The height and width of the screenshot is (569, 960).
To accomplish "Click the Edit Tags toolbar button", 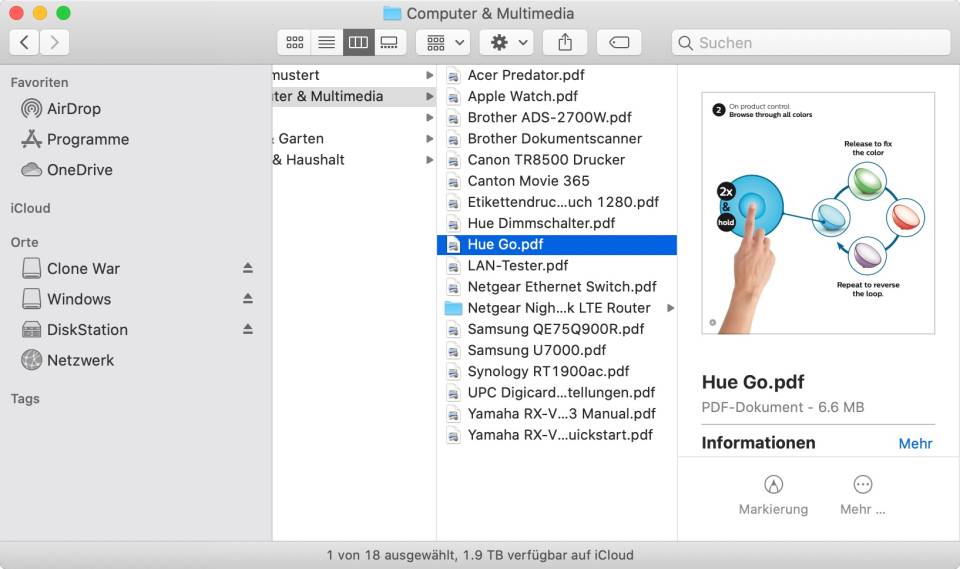I will 619,42.
